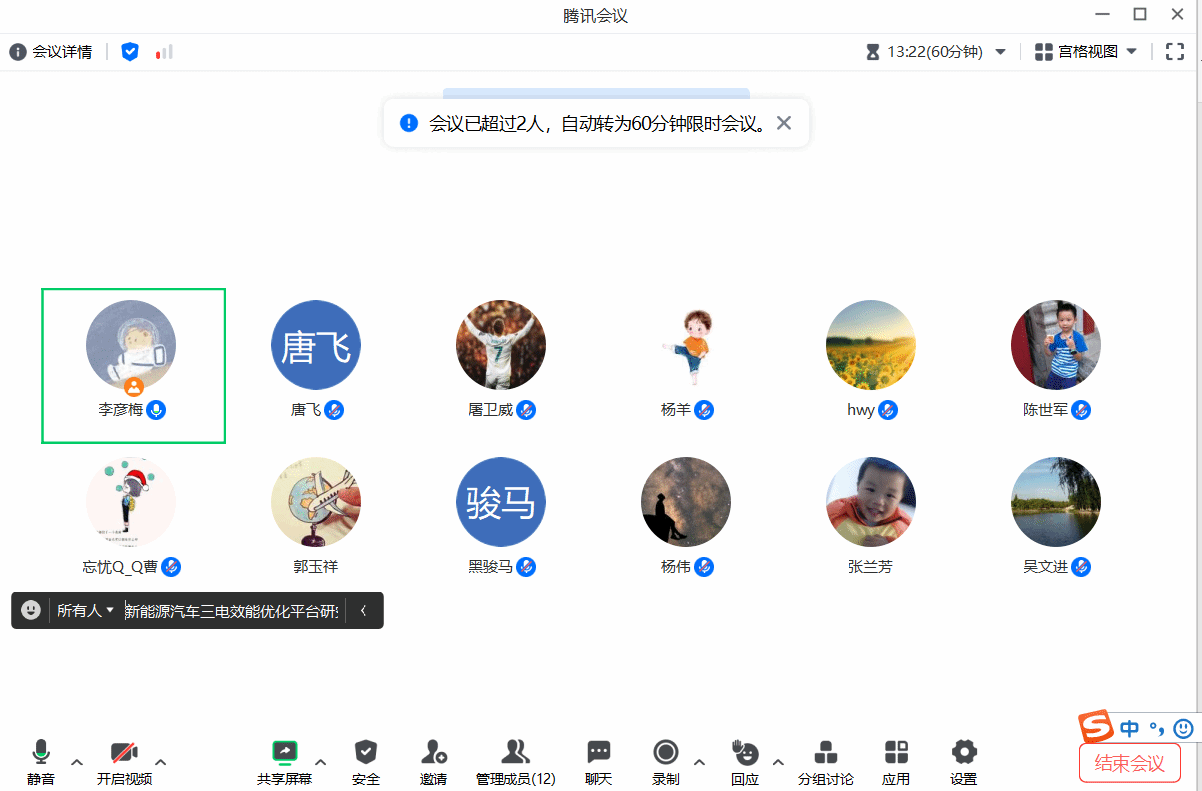Open Breakout Rooms (分组讨论) icon
Screen dimensions: 1202x791
[825, 753]
